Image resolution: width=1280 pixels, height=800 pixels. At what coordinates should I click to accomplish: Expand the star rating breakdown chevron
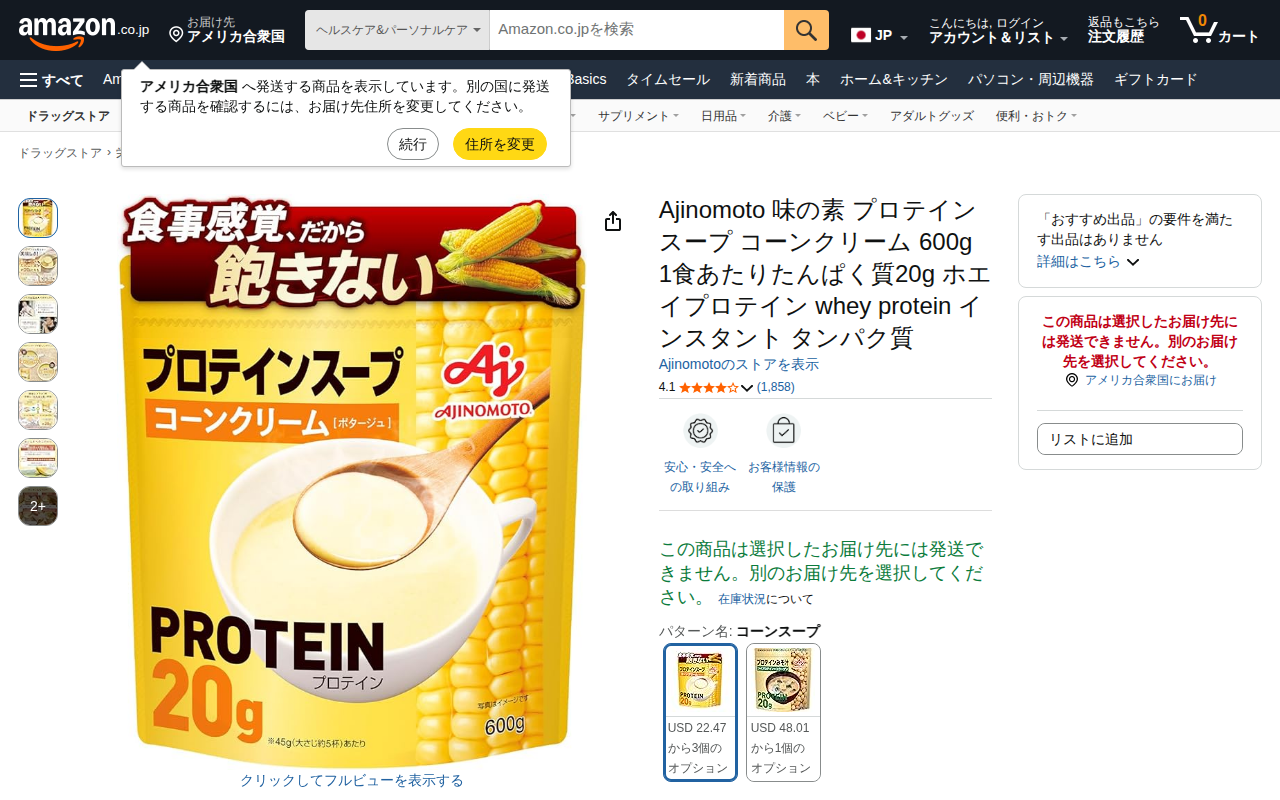(x=747, y=388)
